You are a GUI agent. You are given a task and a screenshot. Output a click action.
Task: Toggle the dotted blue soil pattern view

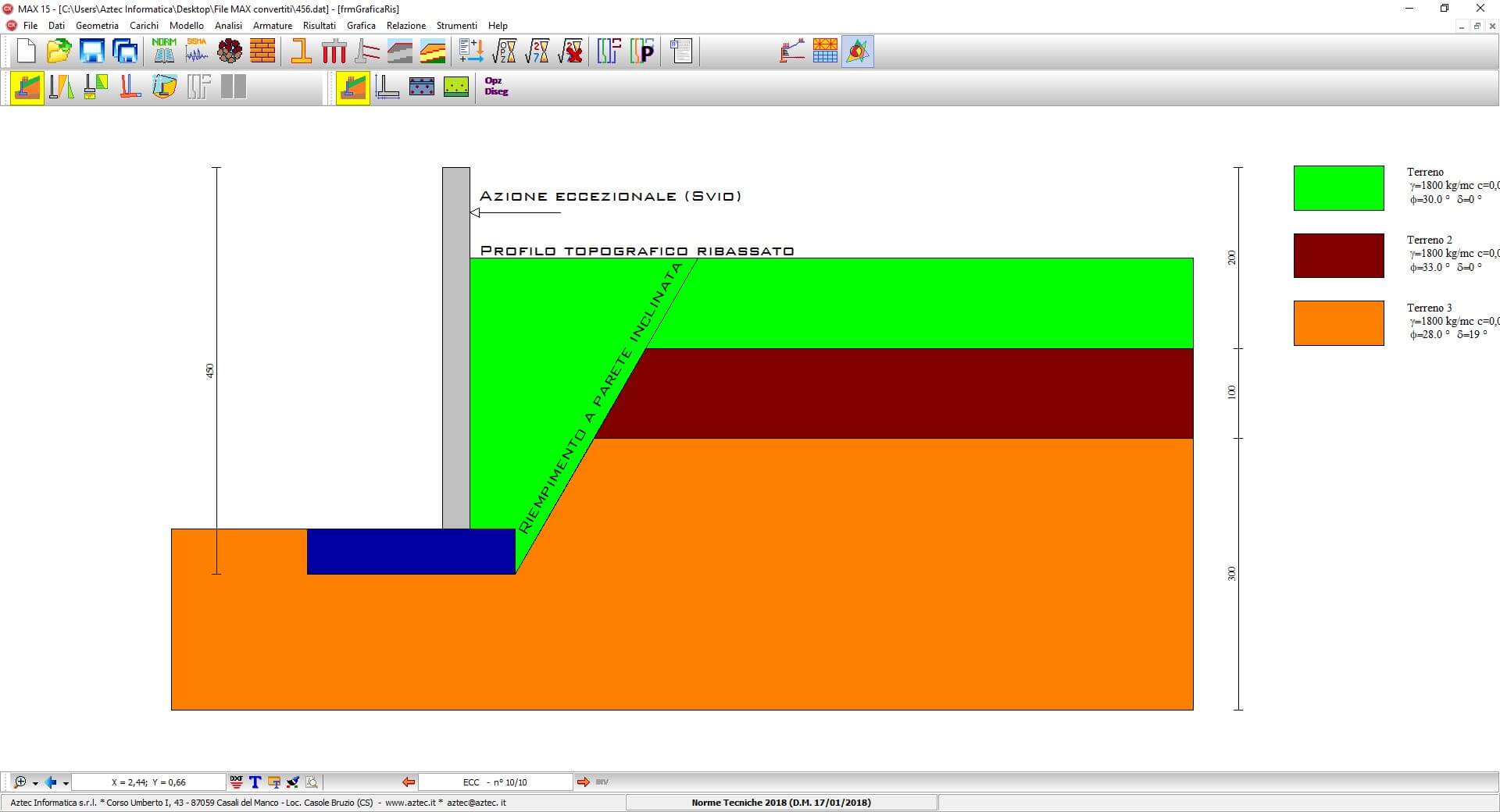tap(422, 87)
